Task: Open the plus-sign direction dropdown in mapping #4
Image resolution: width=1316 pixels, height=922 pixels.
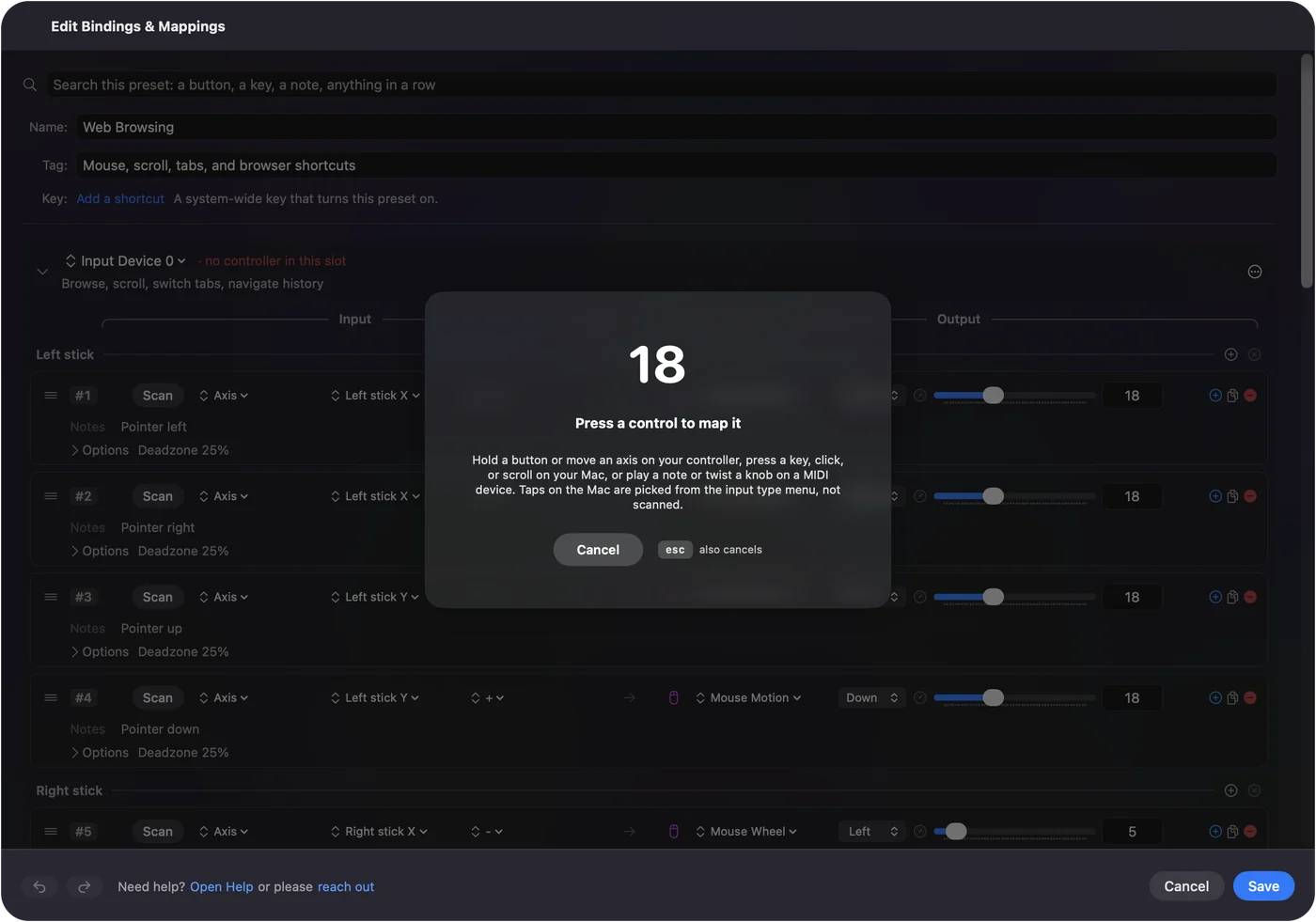Action: (x=487, y=697)
